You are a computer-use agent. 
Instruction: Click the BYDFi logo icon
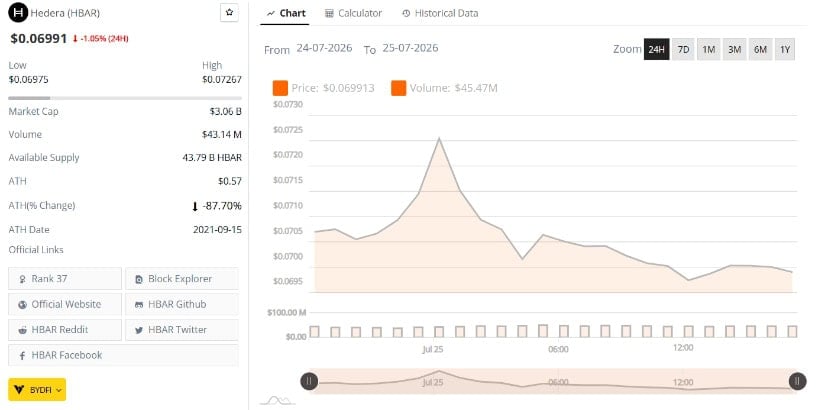20,390
